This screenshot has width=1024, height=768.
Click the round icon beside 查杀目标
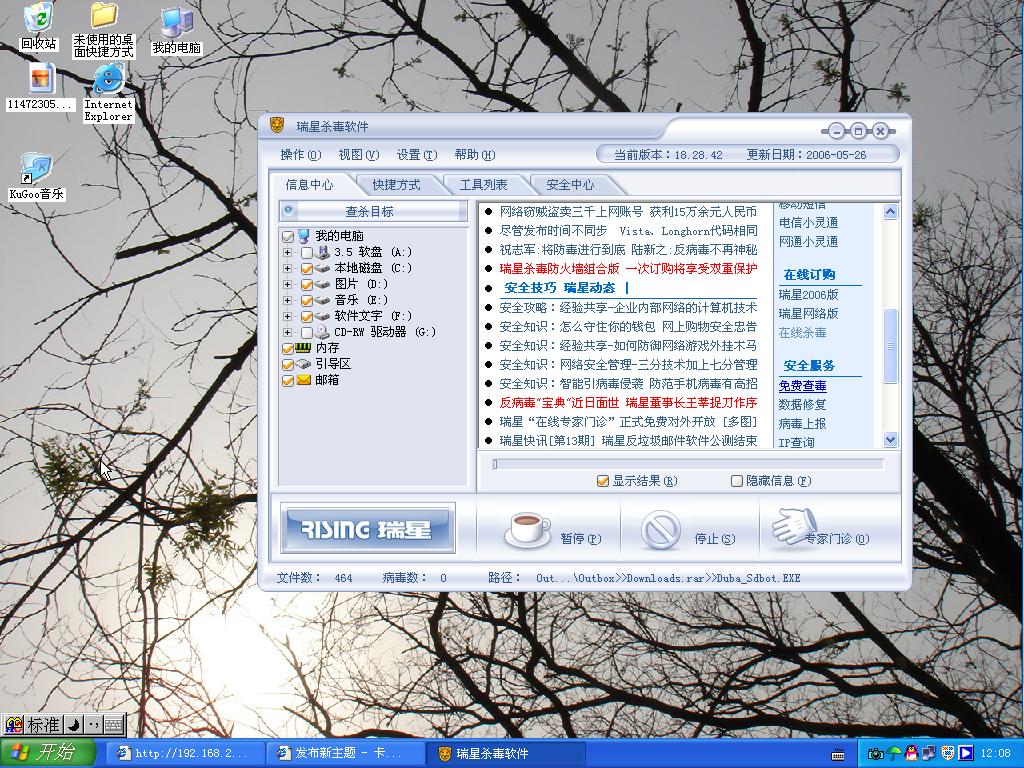[x=289, y=210]
